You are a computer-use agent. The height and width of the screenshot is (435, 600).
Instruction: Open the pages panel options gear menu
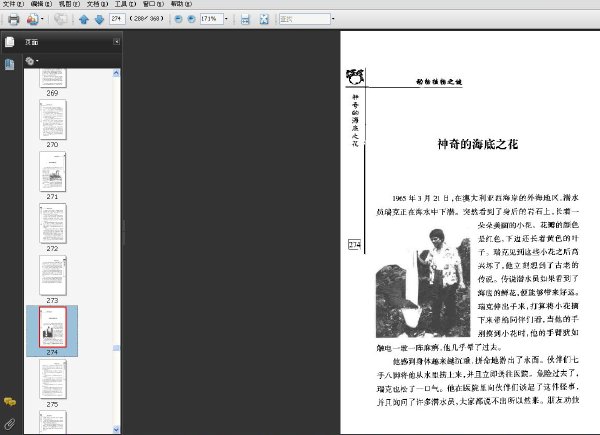click(32, 61)
